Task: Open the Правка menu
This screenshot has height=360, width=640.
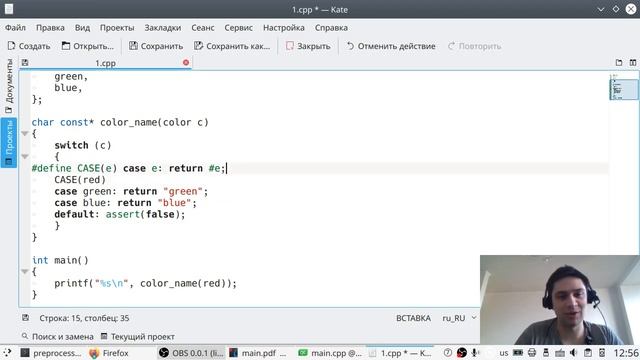Action: (x=50, y=28)
